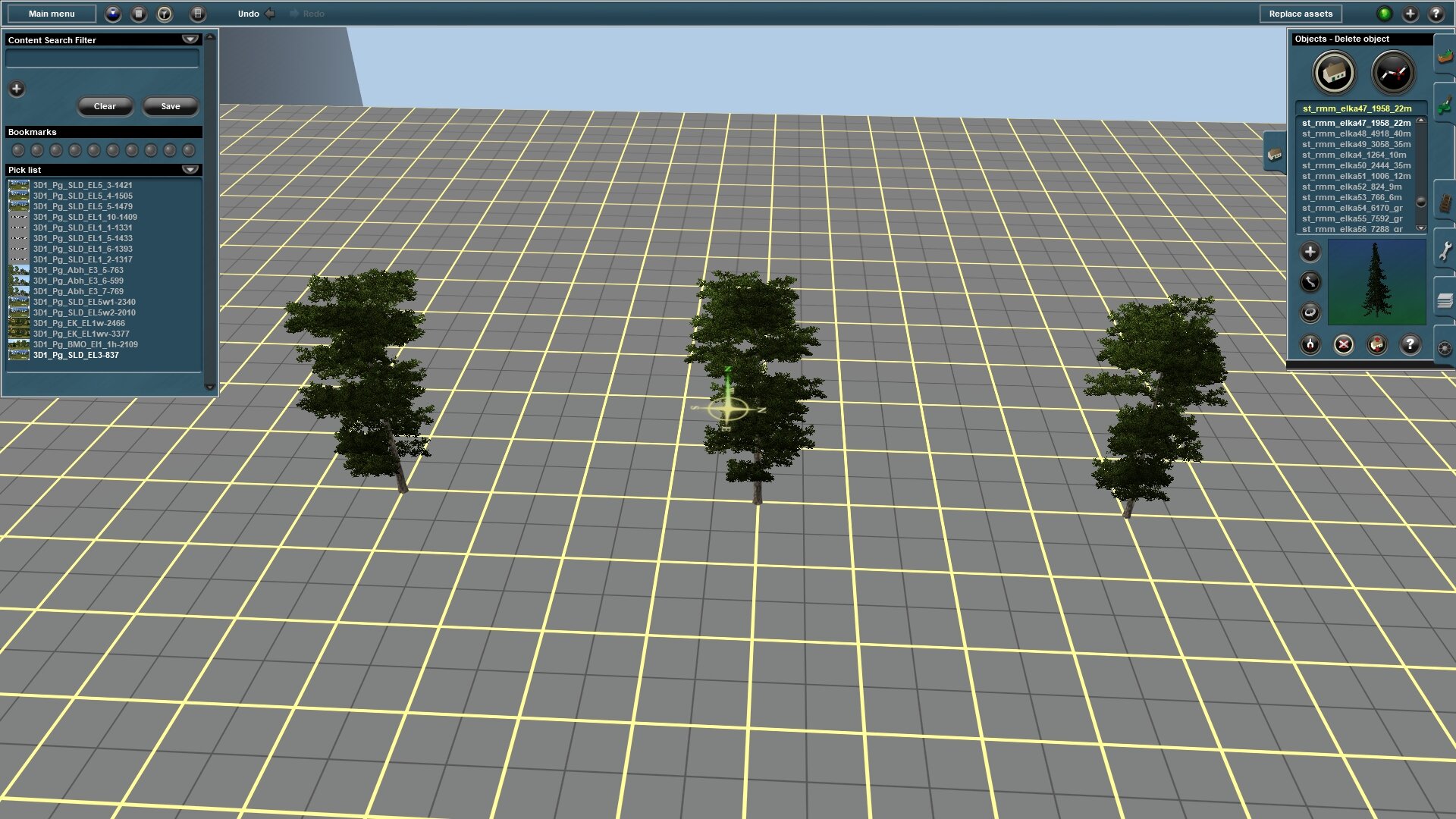Click the Save filter button
The height and width of the screenshot is (819, 1456).
coord(171,106)
